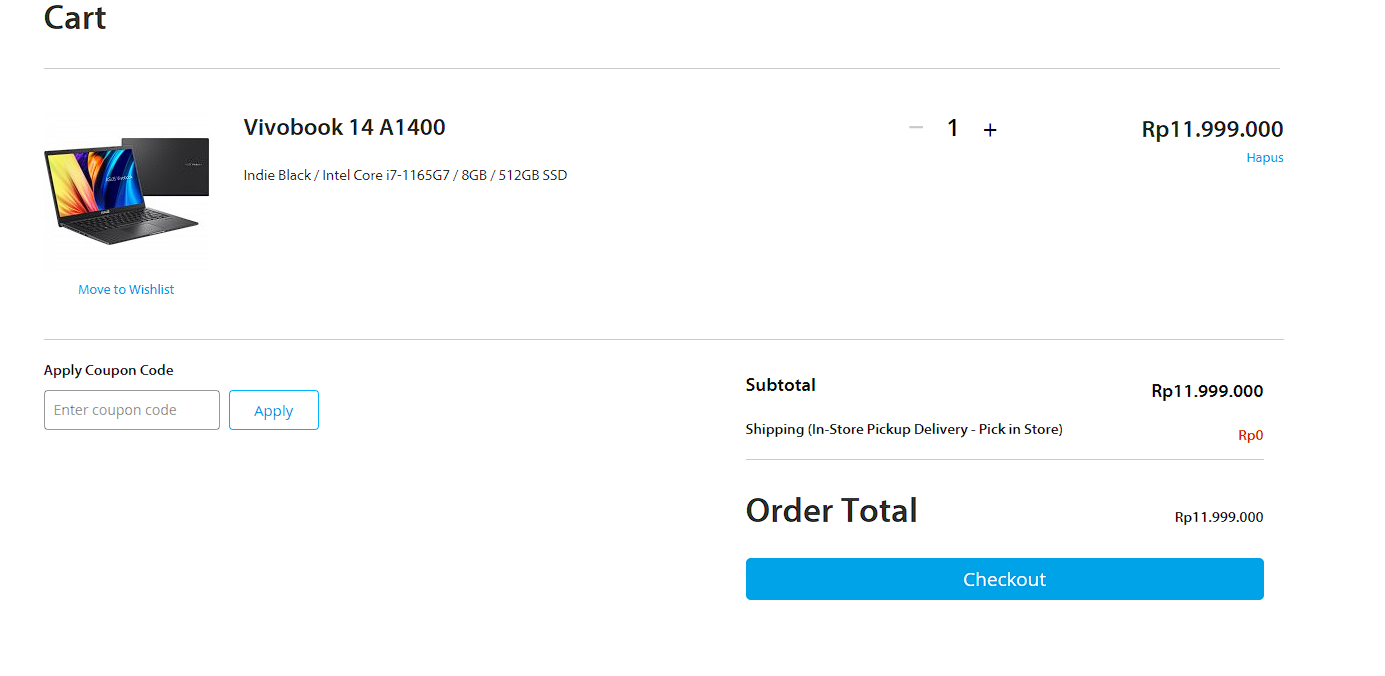Viewport: 1385px width, 676px height.
Task: Click the Subtotal label
Action: coord(780,385)
